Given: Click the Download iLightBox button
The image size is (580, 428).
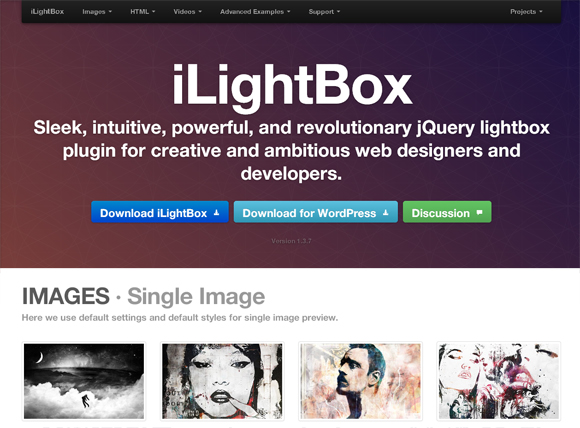Looking at the screenshot, I should tap(160, 212).
